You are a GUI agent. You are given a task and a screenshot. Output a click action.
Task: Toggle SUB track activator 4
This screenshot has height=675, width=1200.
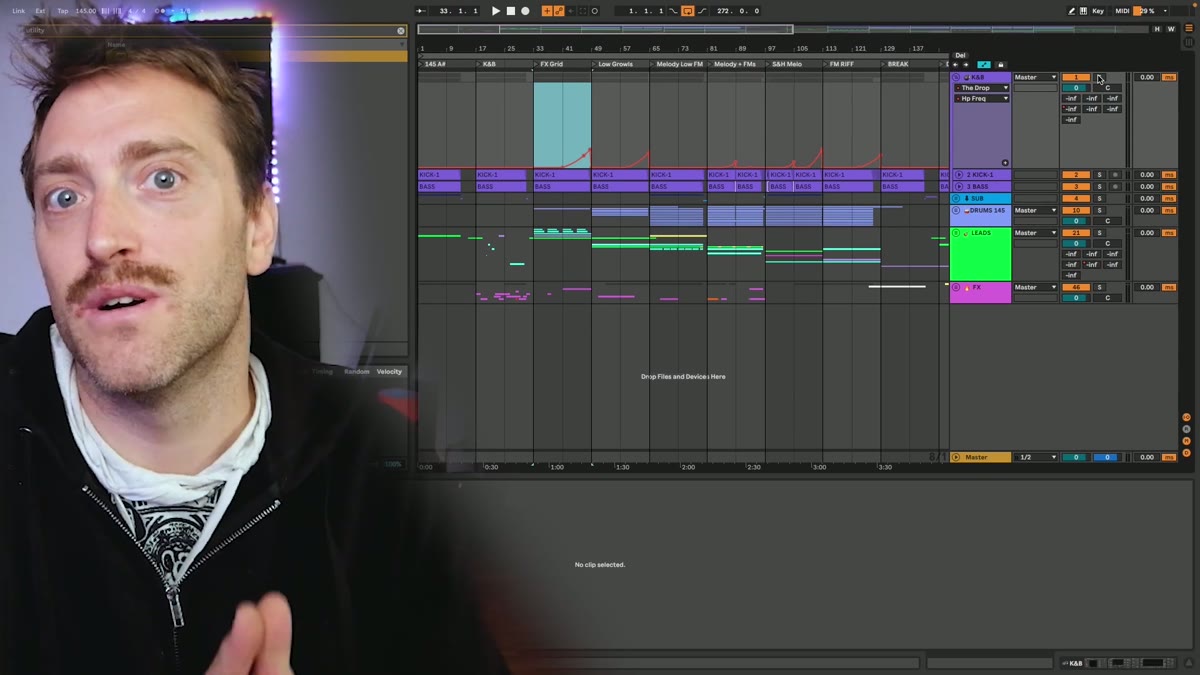tap(1076, 199)
